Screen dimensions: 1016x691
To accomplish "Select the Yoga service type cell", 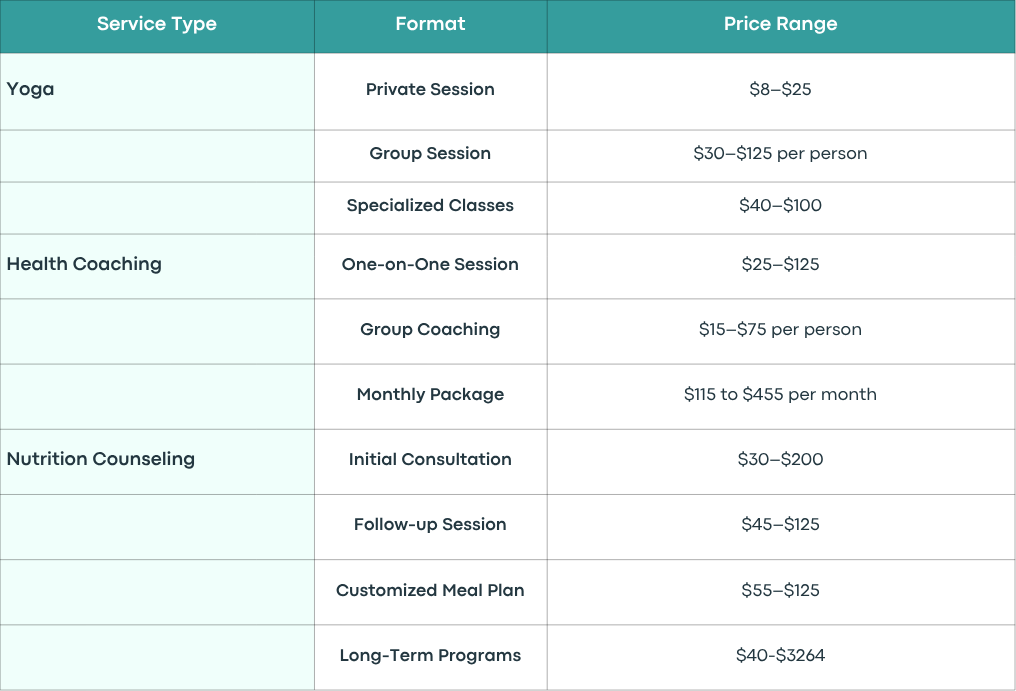I will pos(157,91).
